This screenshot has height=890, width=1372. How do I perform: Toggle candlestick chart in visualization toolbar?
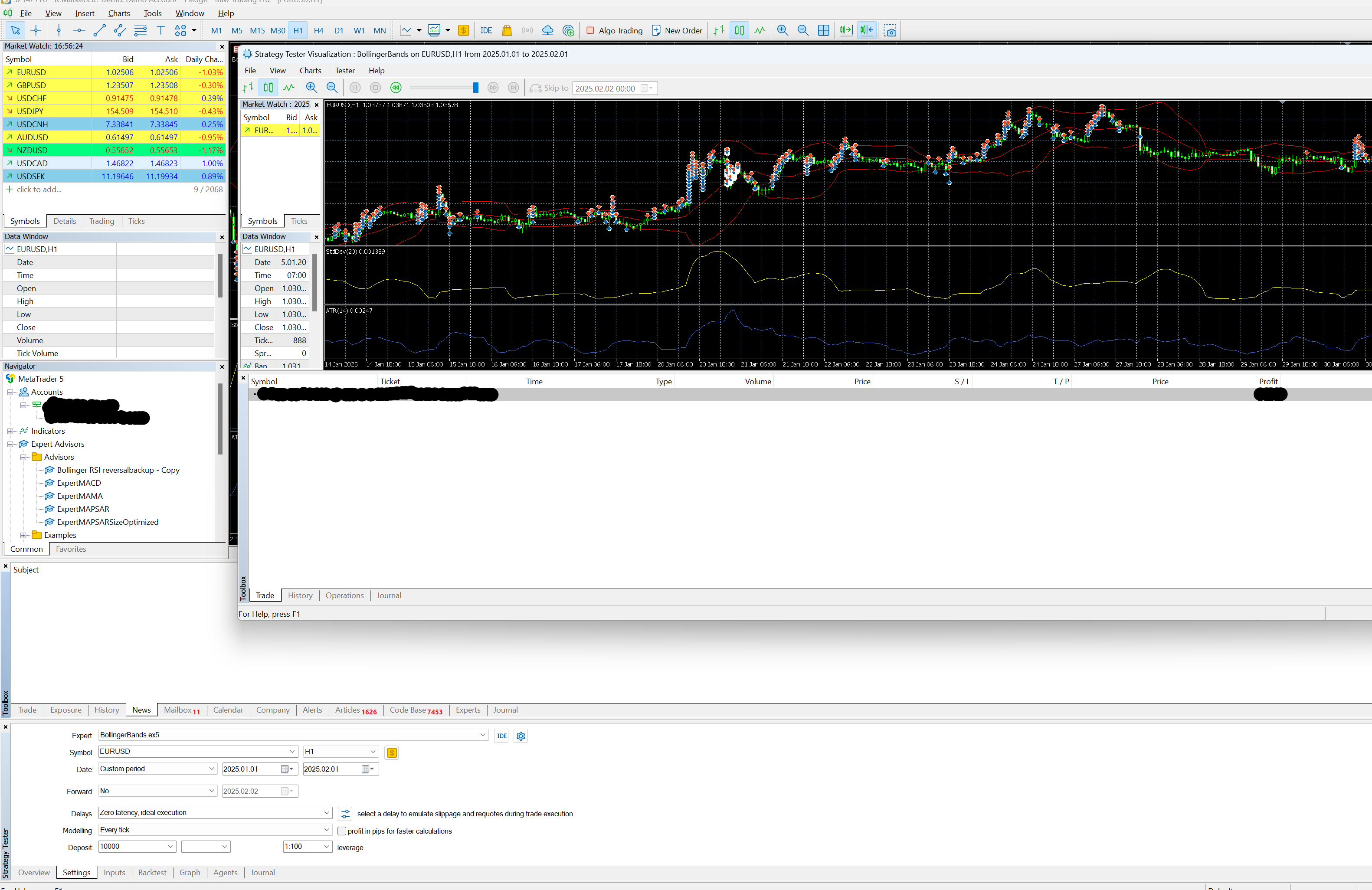[x=269, y=88]
